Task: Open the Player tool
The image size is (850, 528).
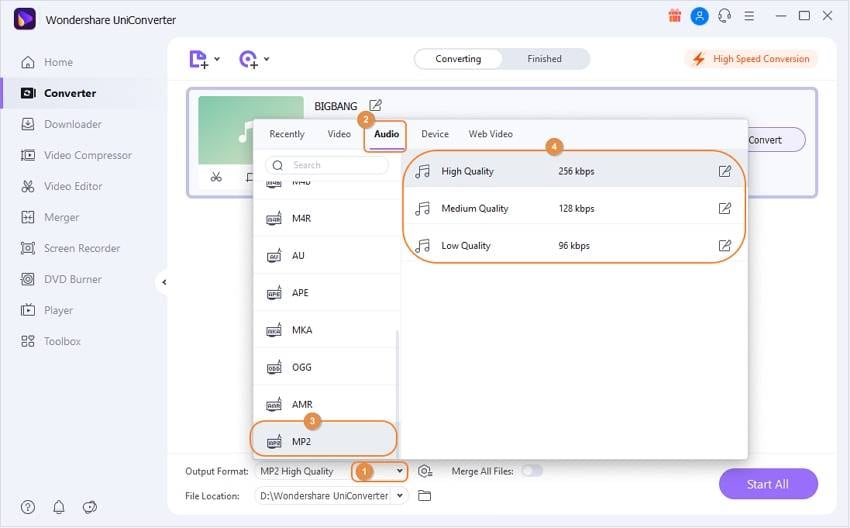Action: click(47, 310)
